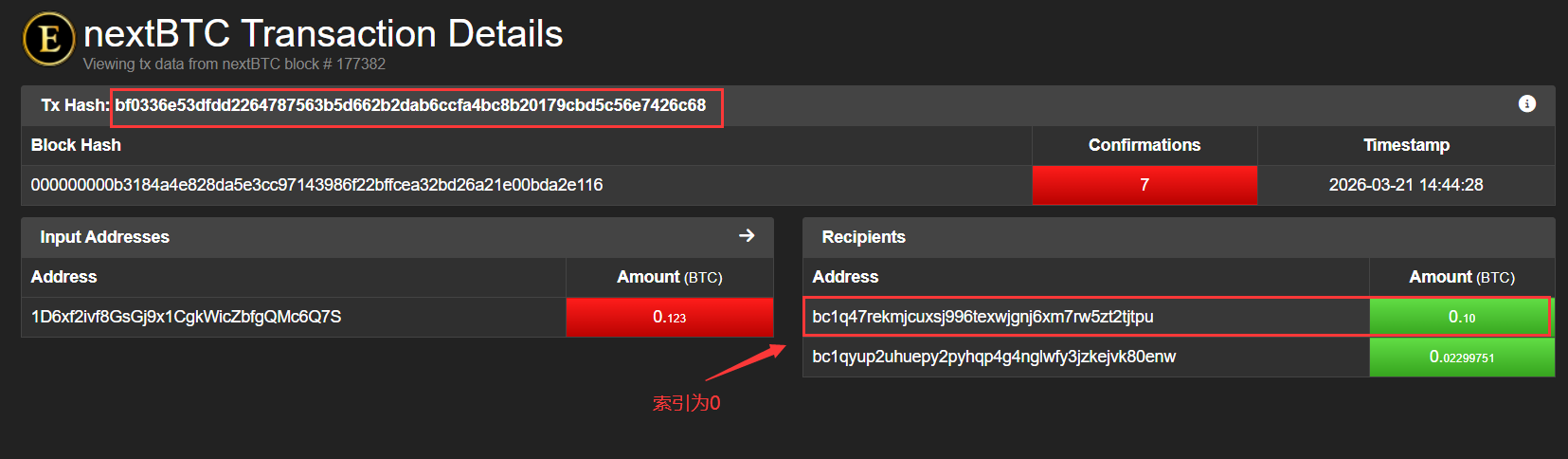Click the green 0.02299751 amount cell

[1461, 357]
